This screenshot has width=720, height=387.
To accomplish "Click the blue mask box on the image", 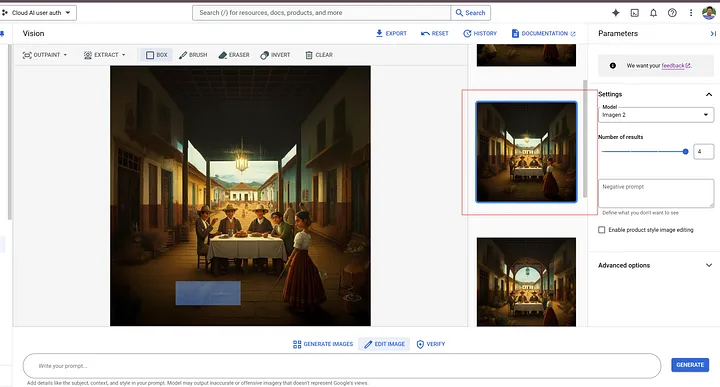I will 208,293.
